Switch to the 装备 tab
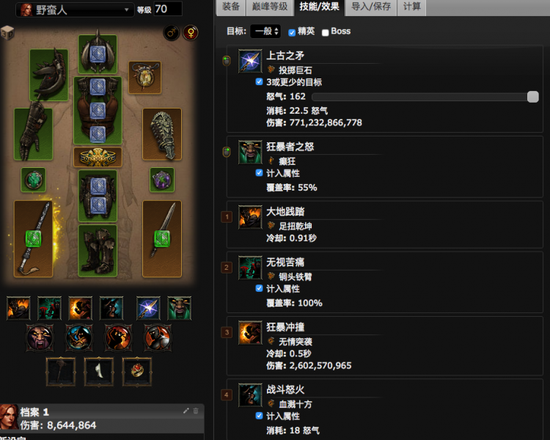Image resolution: width=550 pixels, height=440 pixels. [231, 7]
